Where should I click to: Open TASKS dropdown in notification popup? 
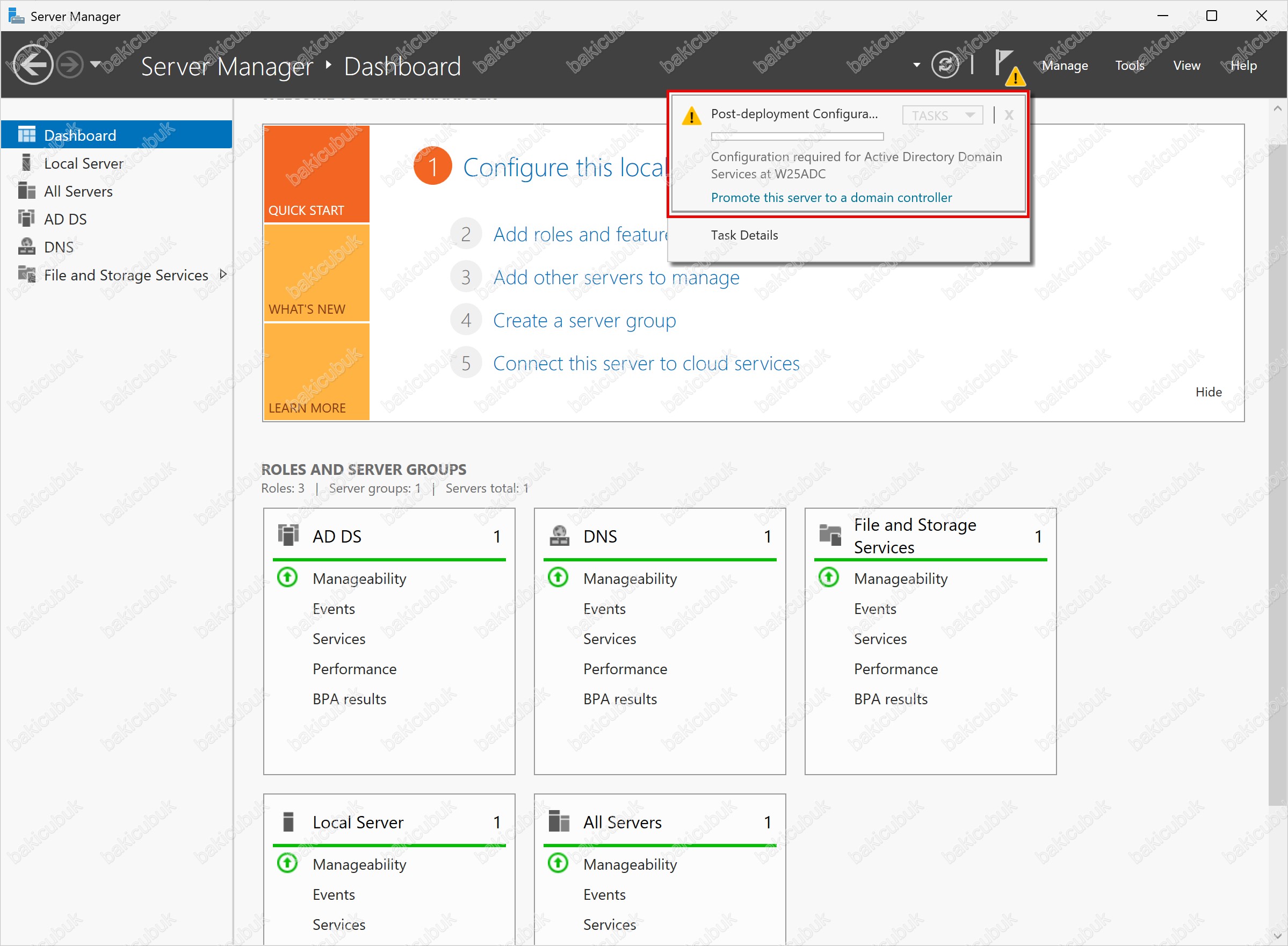942,115
